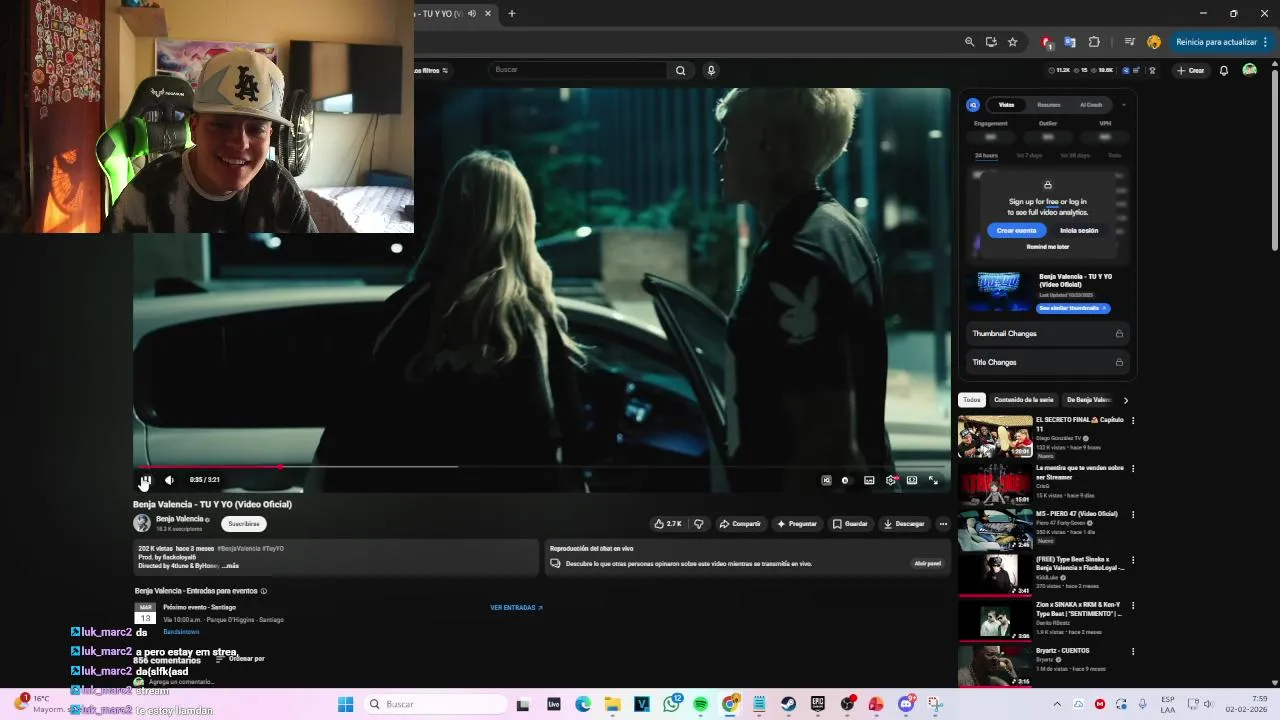
Task: Start voice search with the microphone icon
Action: (x=711, y=70)
